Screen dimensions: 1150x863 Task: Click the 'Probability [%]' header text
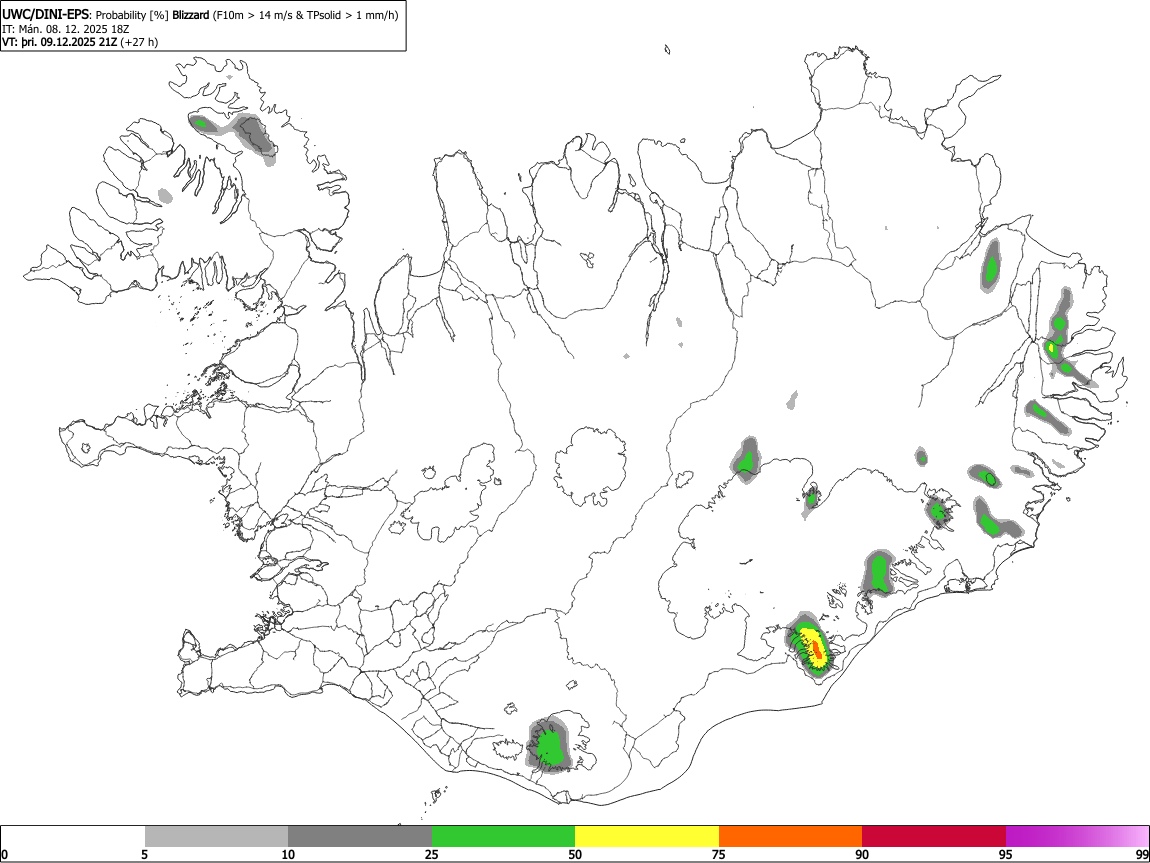[132, 15]
